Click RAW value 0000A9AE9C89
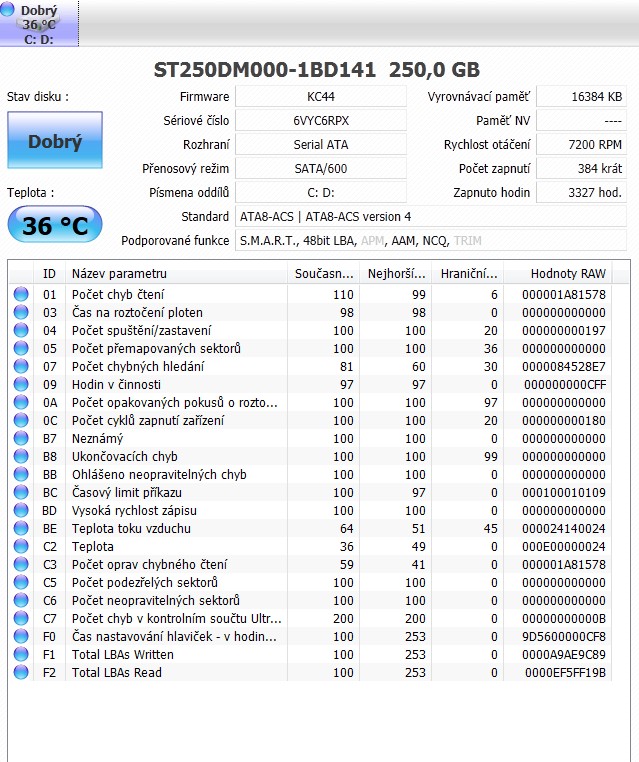Viewport: 639px width, 762px height. pos(564,654)
